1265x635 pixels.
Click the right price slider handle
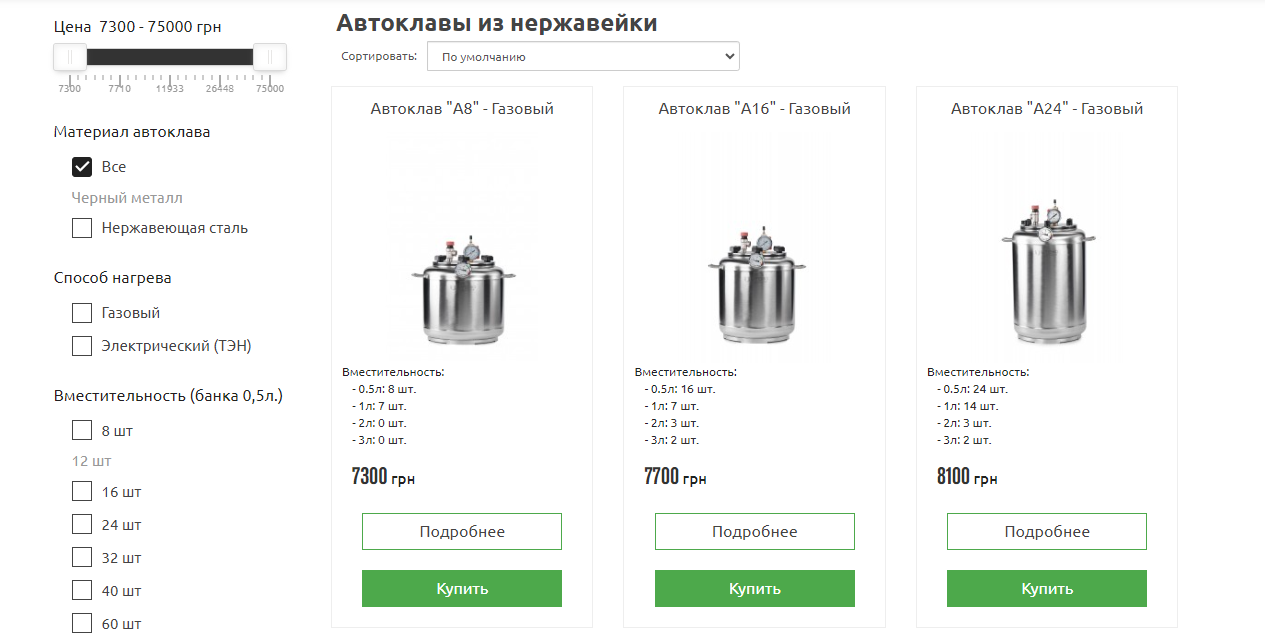coord(270,57)
